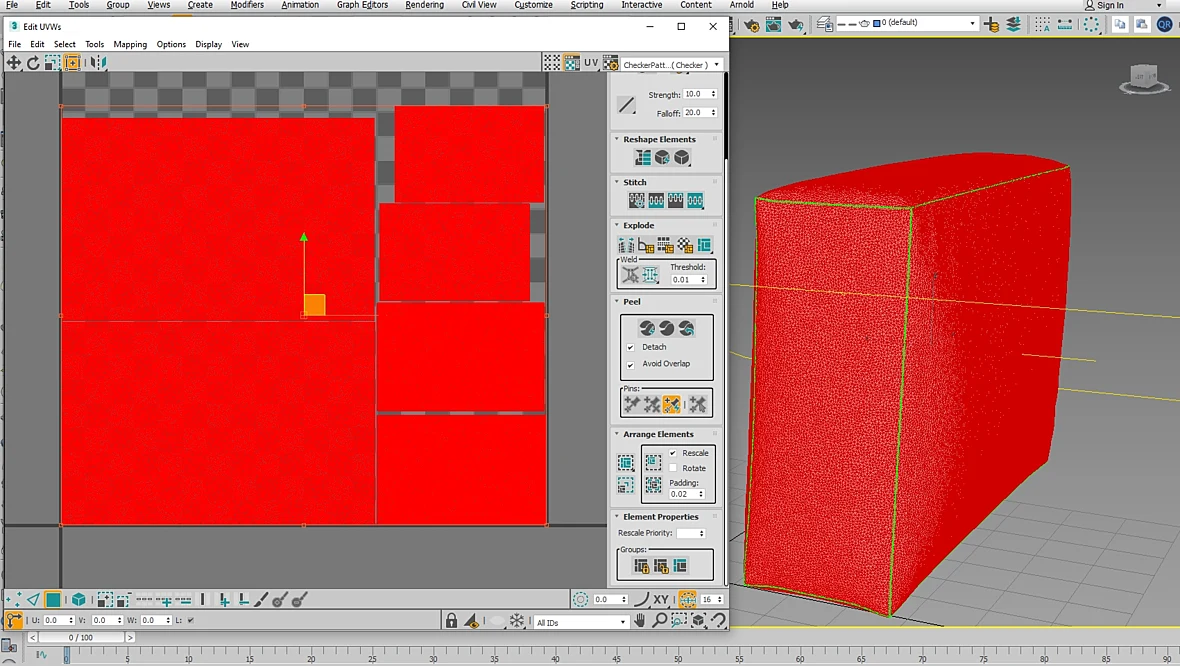
Task: Disable the Detach checkbox in Peel
Action: (x=631, y=348)
